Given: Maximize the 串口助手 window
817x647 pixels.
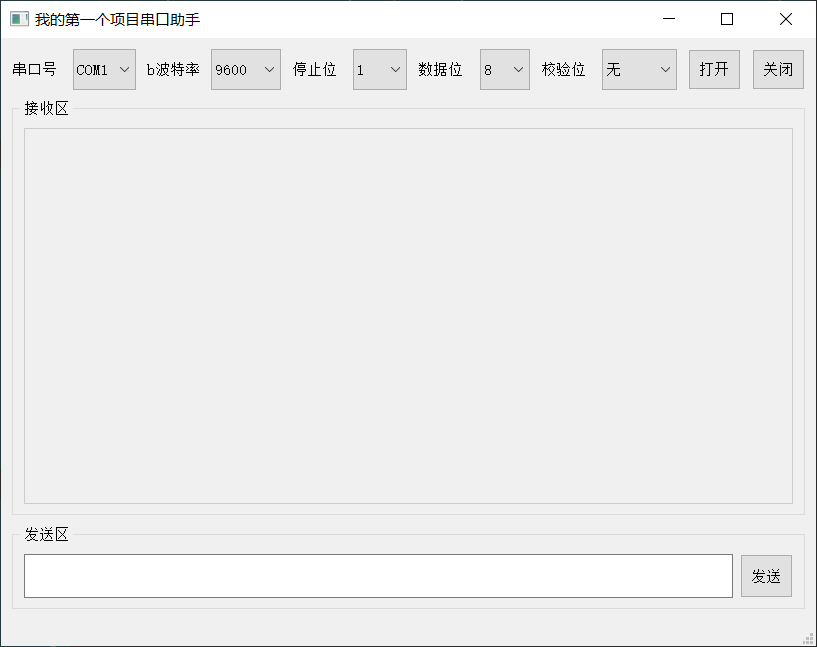Looking at the screenshot, I should coord(727,19).
